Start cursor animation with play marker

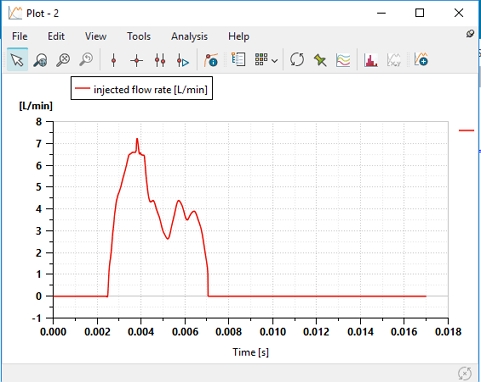183,60
